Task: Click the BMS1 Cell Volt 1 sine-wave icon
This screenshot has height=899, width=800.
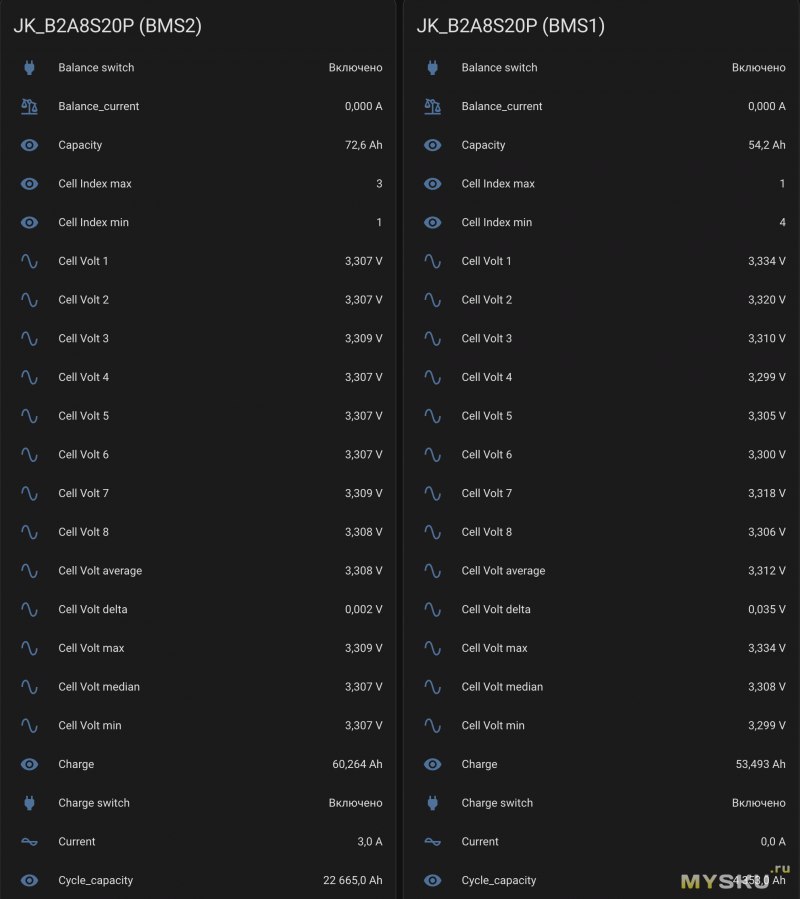Action: coord(432,261)
